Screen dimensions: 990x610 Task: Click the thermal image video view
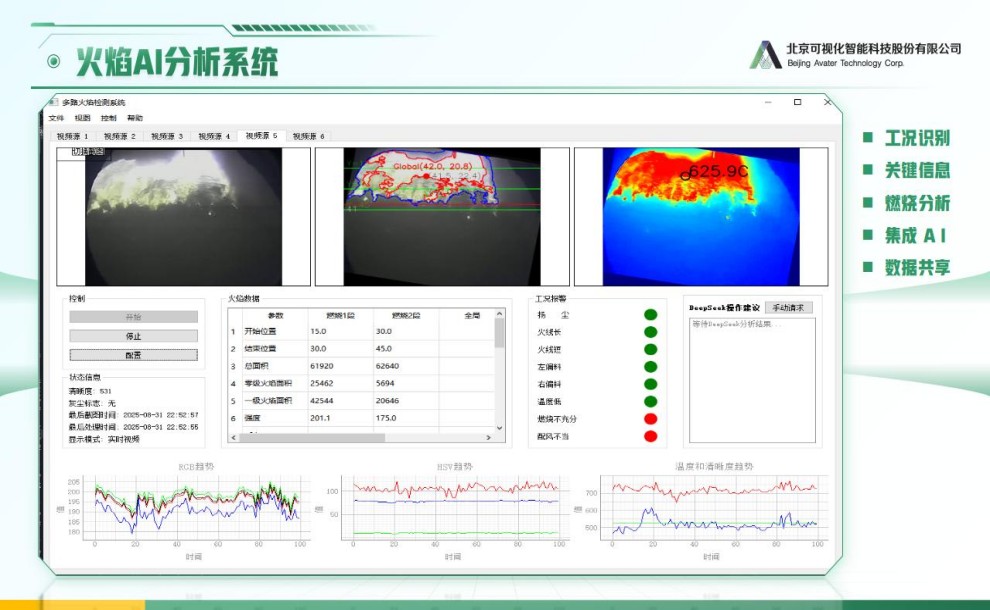[x=715, y=217]
